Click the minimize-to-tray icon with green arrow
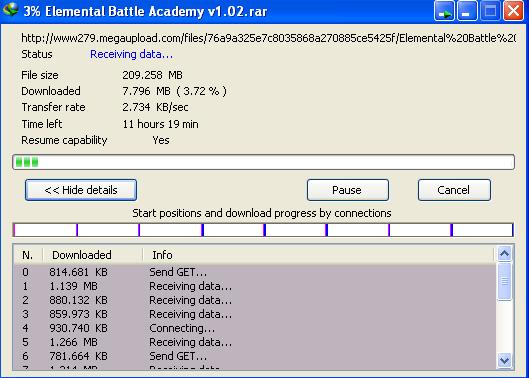The width and height of the screenshot is (529, 378). (x=444, y=11)
